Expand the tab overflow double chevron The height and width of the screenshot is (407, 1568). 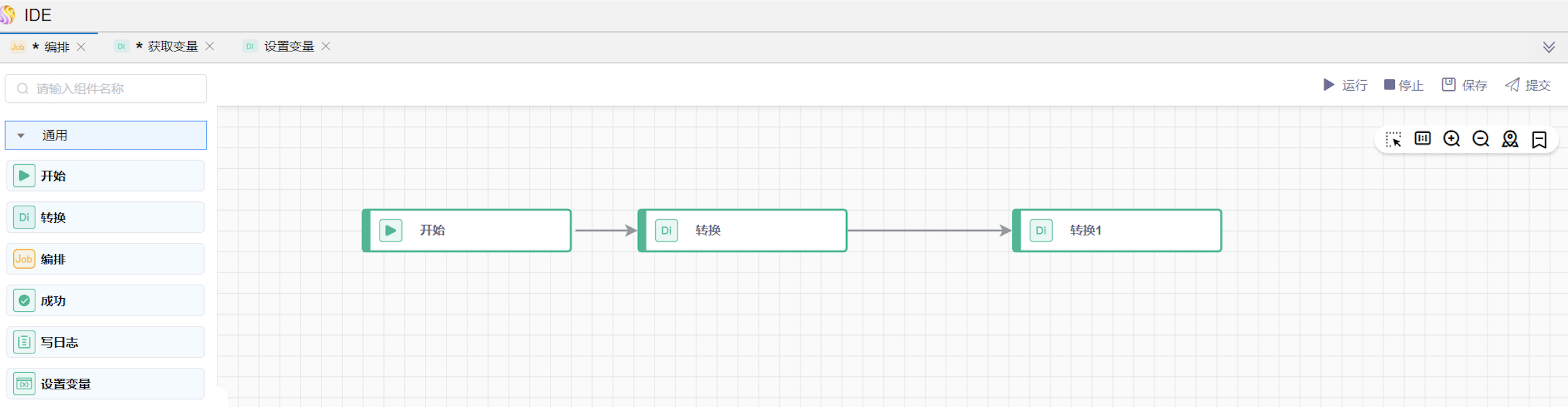[1549, 48]
